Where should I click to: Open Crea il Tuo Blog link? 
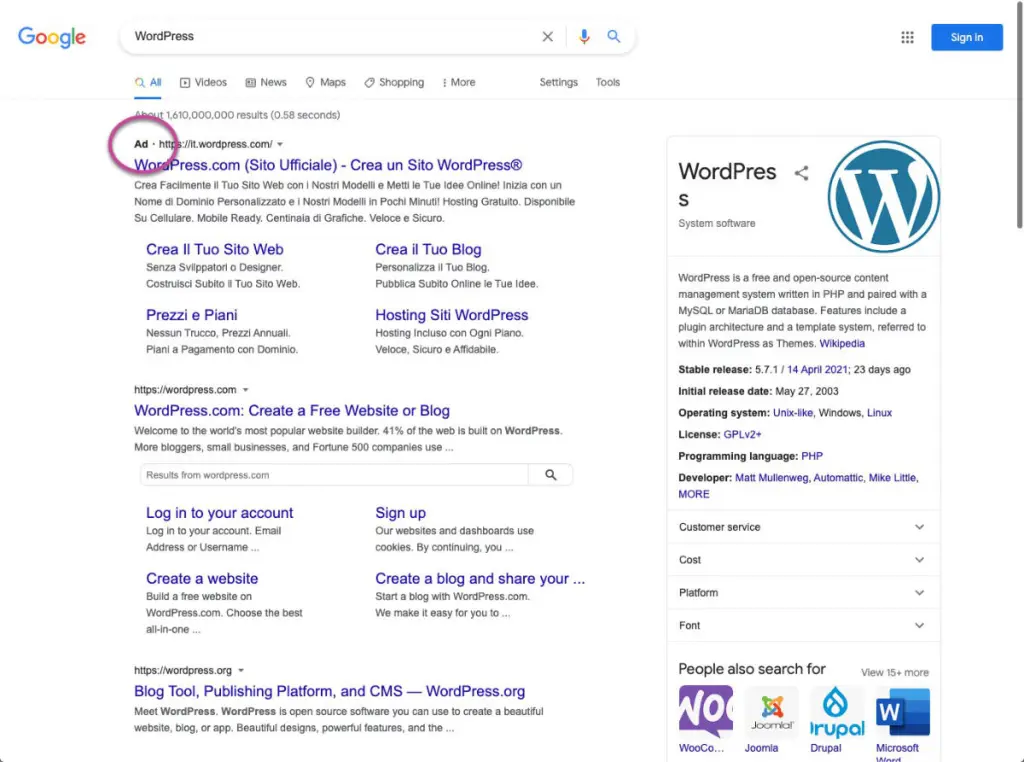[x=428, y=249]
